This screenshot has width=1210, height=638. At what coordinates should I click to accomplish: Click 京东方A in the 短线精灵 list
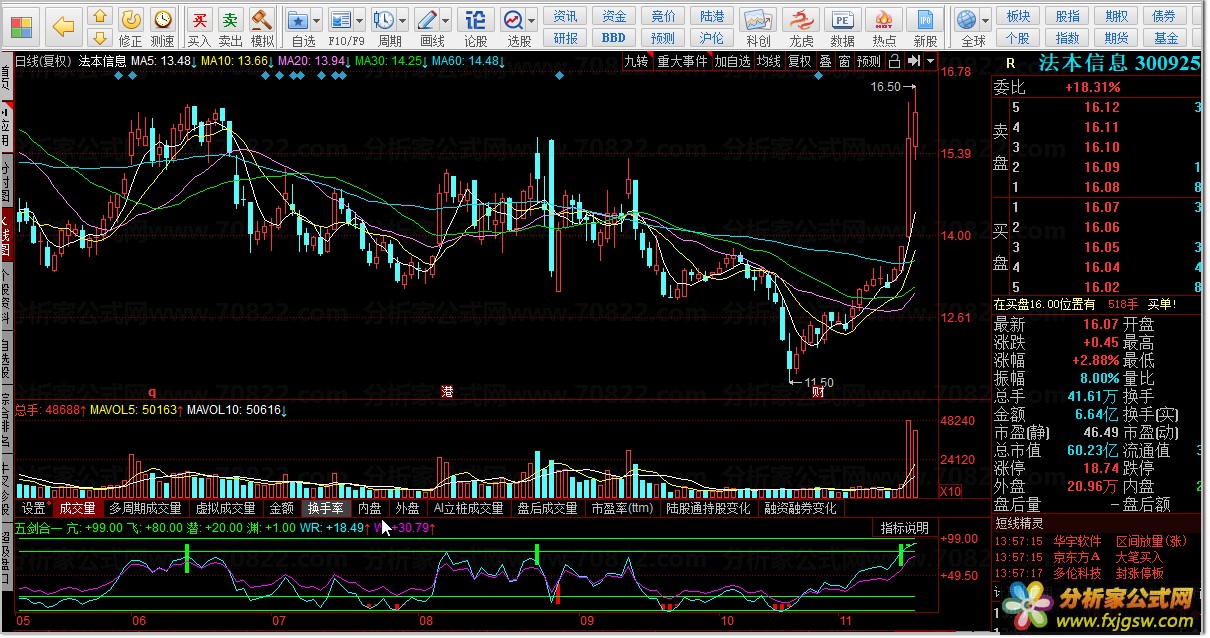pos(1077,557)
